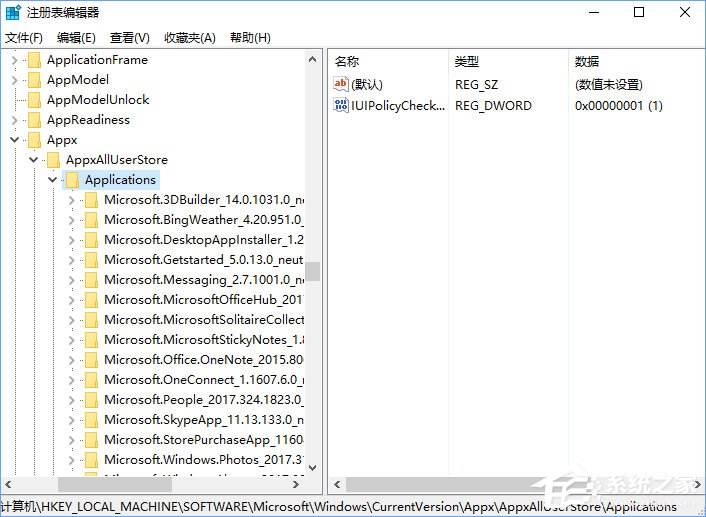The image size is (706, 517).
Task: Click the AppReadiness folder icon
Action: click(x=34, y=120)
